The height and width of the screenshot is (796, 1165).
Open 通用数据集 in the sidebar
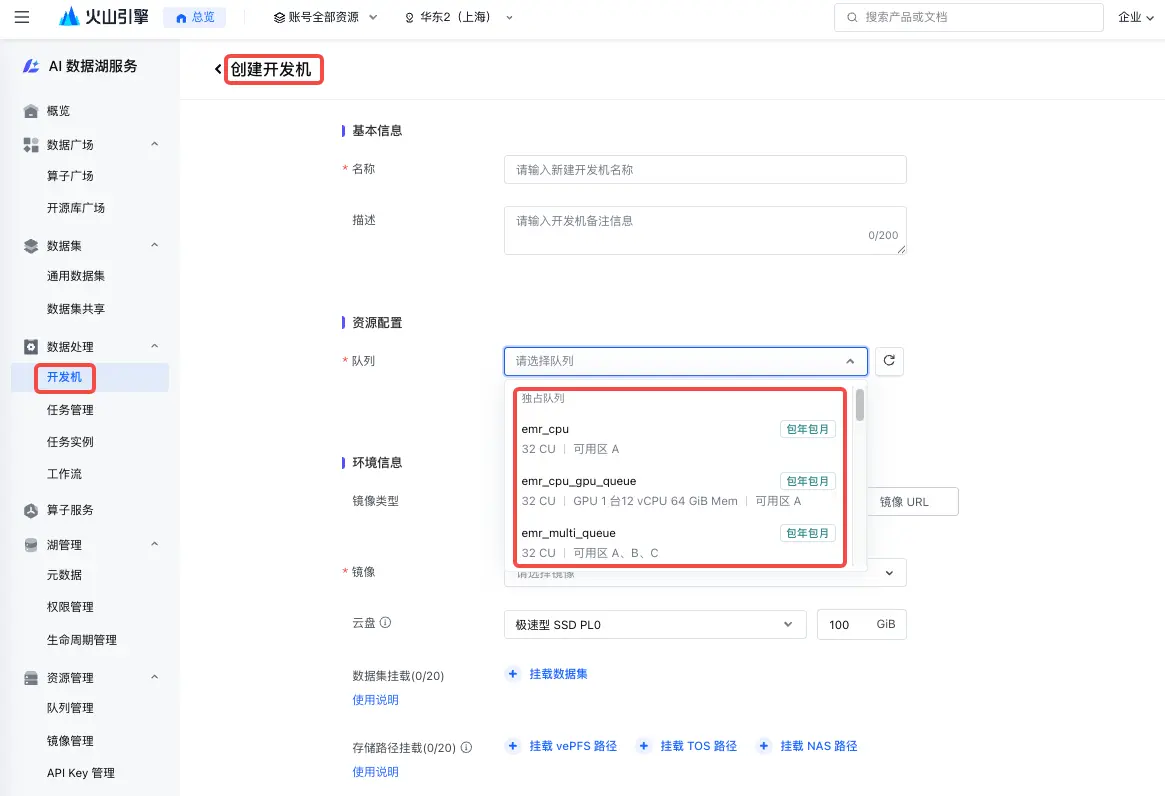pyautogui.click(x=76, y=276)
